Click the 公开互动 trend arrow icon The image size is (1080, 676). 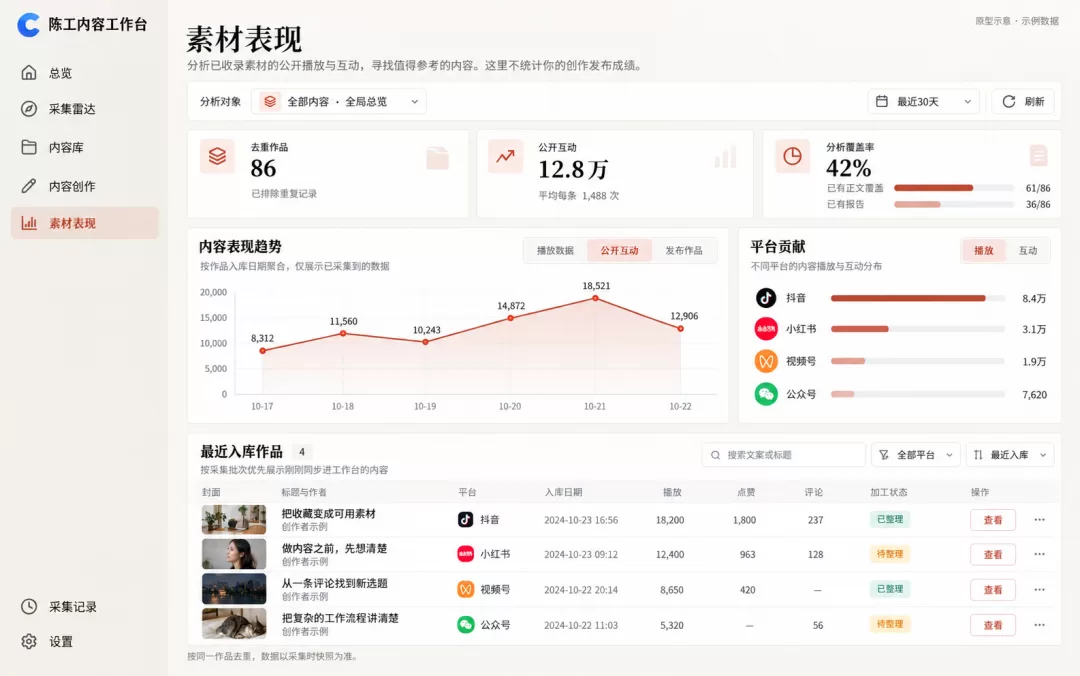505,156
